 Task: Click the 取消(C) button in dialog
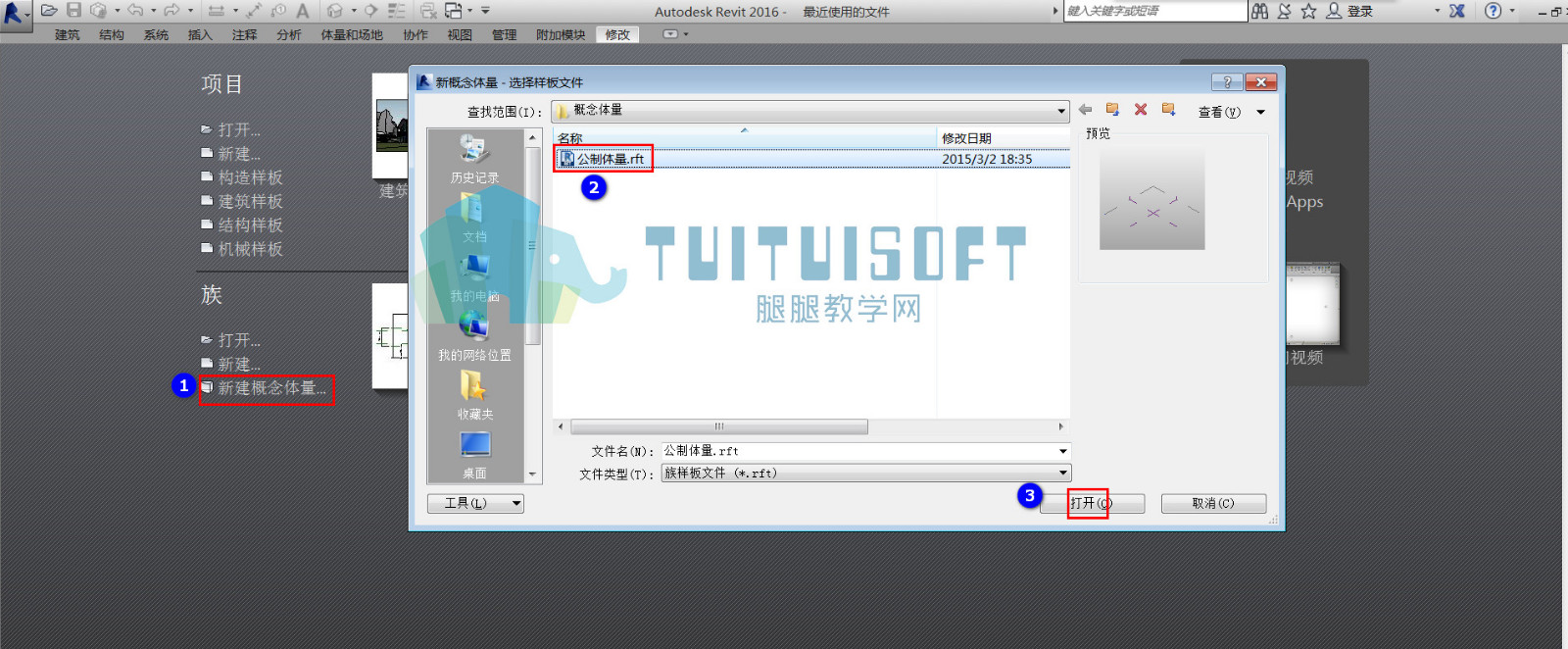(x=1213, y=503)
